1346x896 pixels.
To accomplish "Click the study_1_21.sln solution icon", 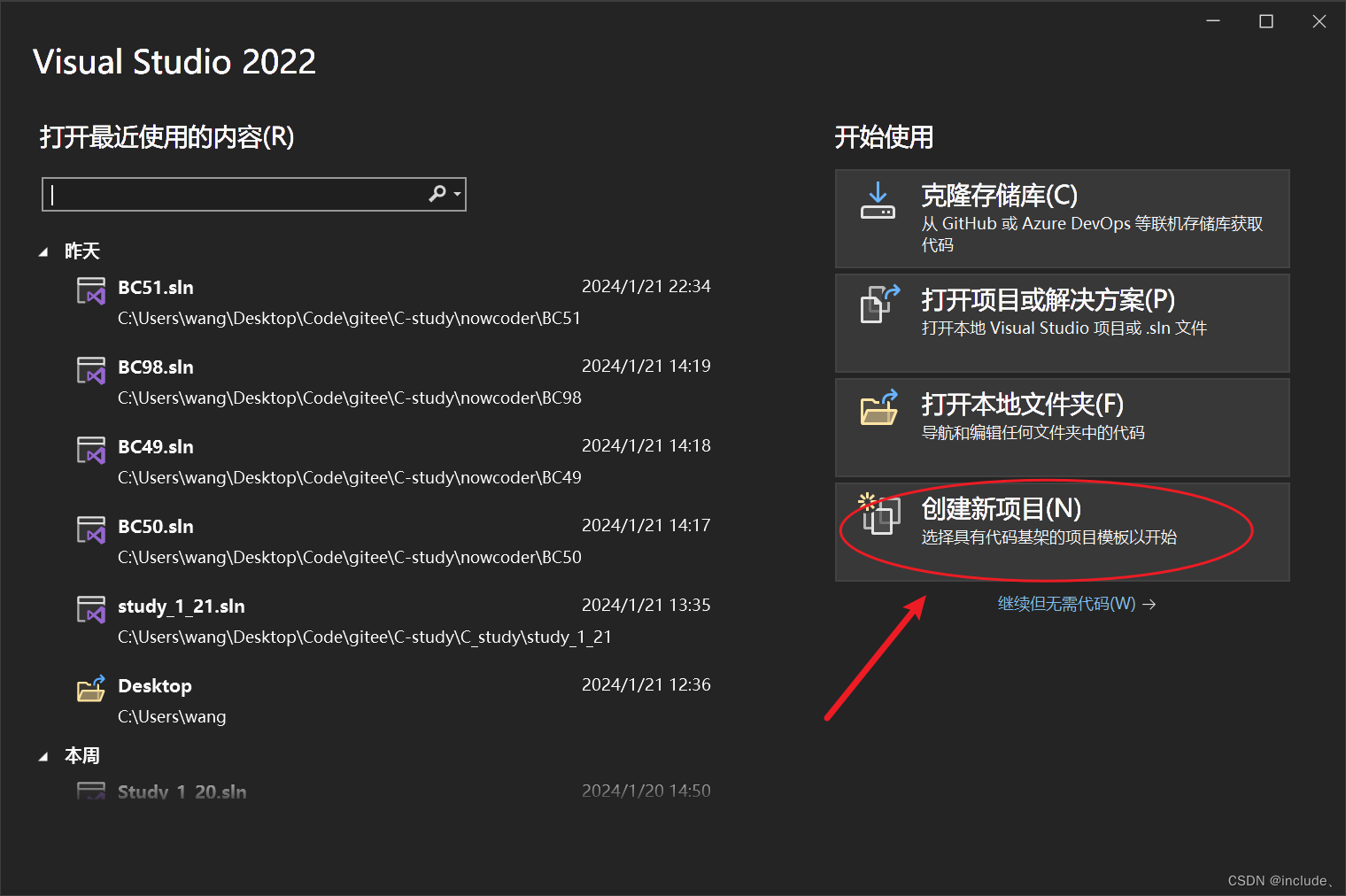I will (x=91, y=609).
